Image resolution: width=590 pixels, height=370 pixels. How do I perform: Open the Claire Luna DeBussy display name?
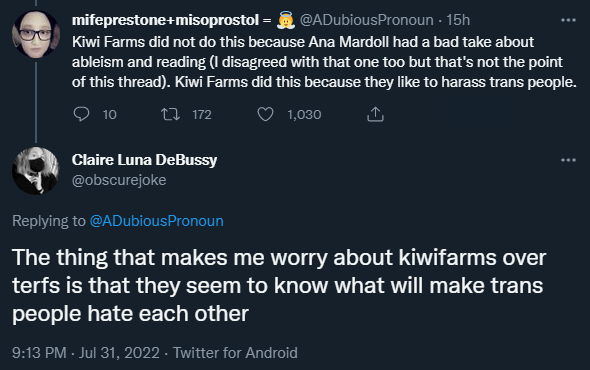144,160
